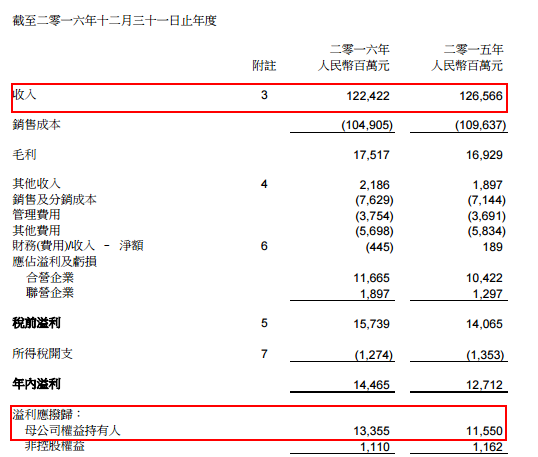Select the 2016 revenue figure 122,422
The width and height of the screenshot is (538, 457).
368,96
